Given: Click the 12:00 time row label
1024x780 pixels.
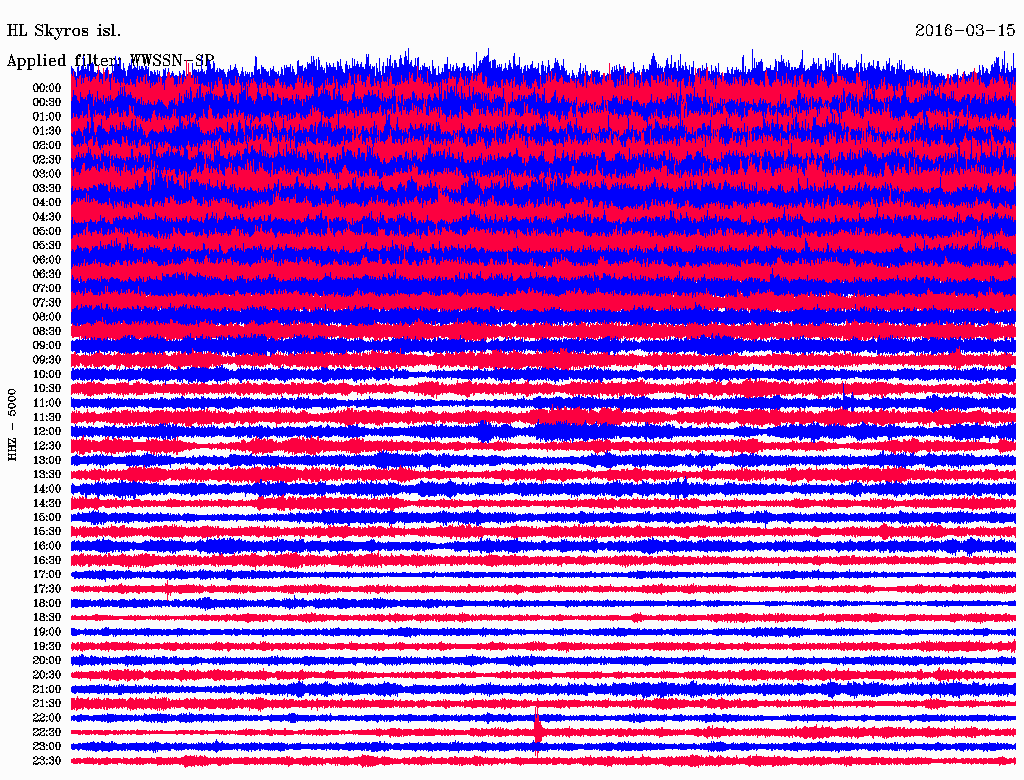Looking at the screenshot, I should pos(47,431).
